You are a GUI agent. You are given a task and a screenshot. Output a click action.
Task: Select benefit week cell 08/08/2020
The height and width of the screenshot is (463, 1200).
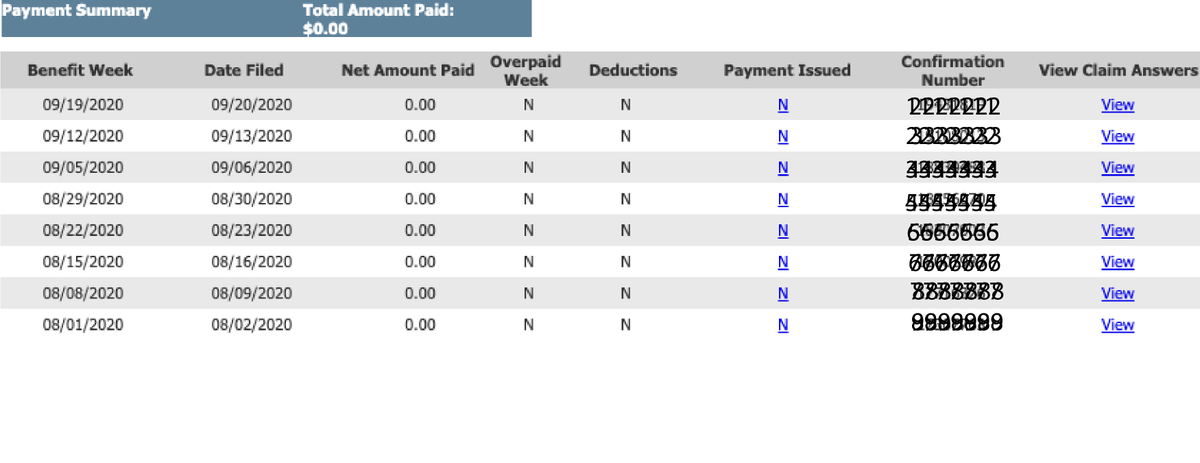pyautogui.click(x=83, y=294)
